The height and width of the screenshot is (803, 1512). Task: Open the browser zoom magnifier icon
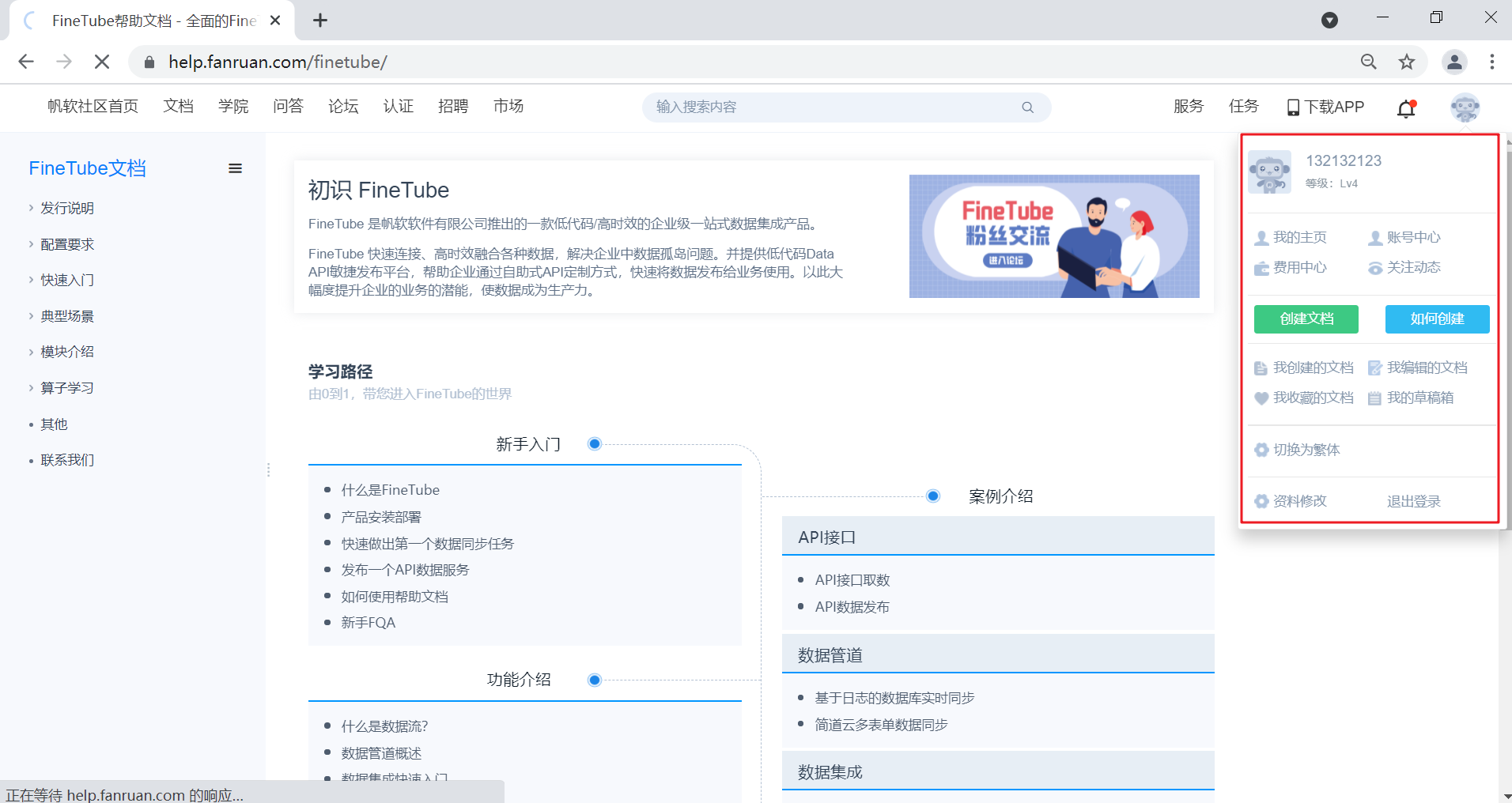pyautogui.click(x=1369, y=62)
